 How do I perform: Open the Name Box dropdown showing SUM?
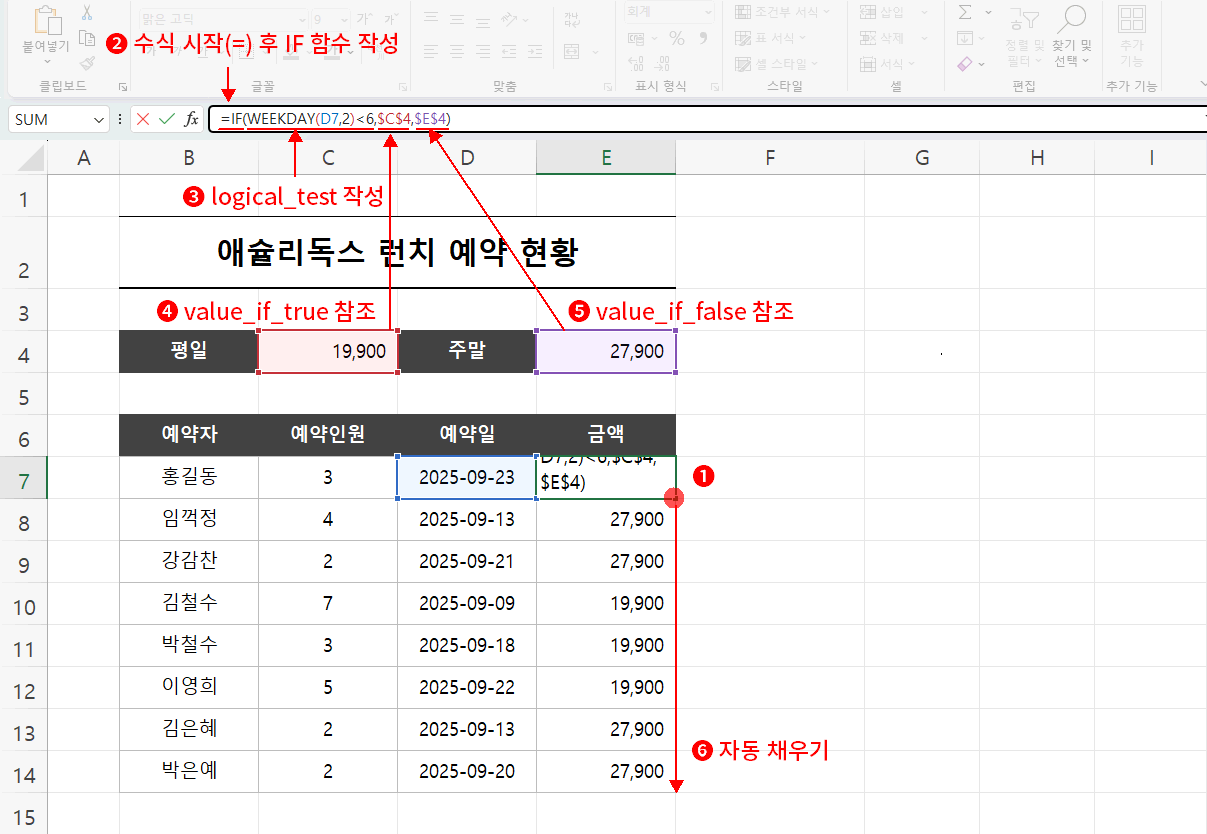click(99, 119)
